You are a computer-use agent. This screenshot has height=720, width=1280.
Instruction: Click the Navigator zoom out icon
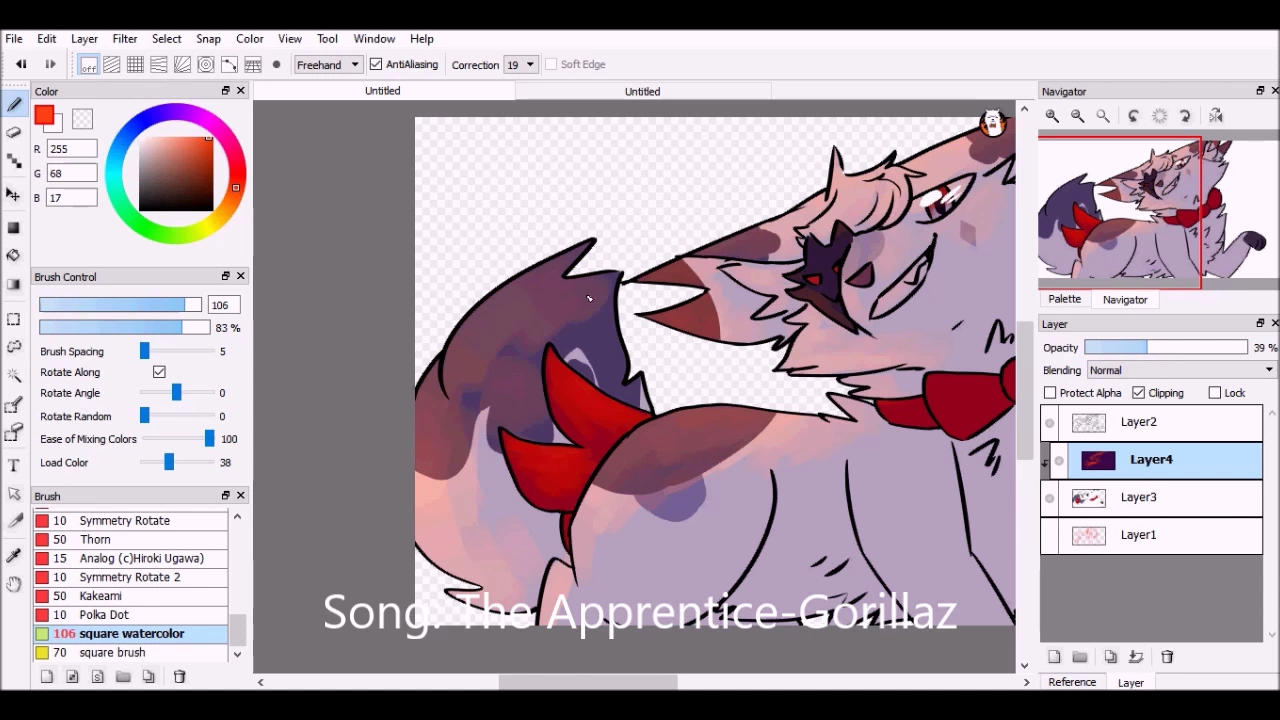1078,116
